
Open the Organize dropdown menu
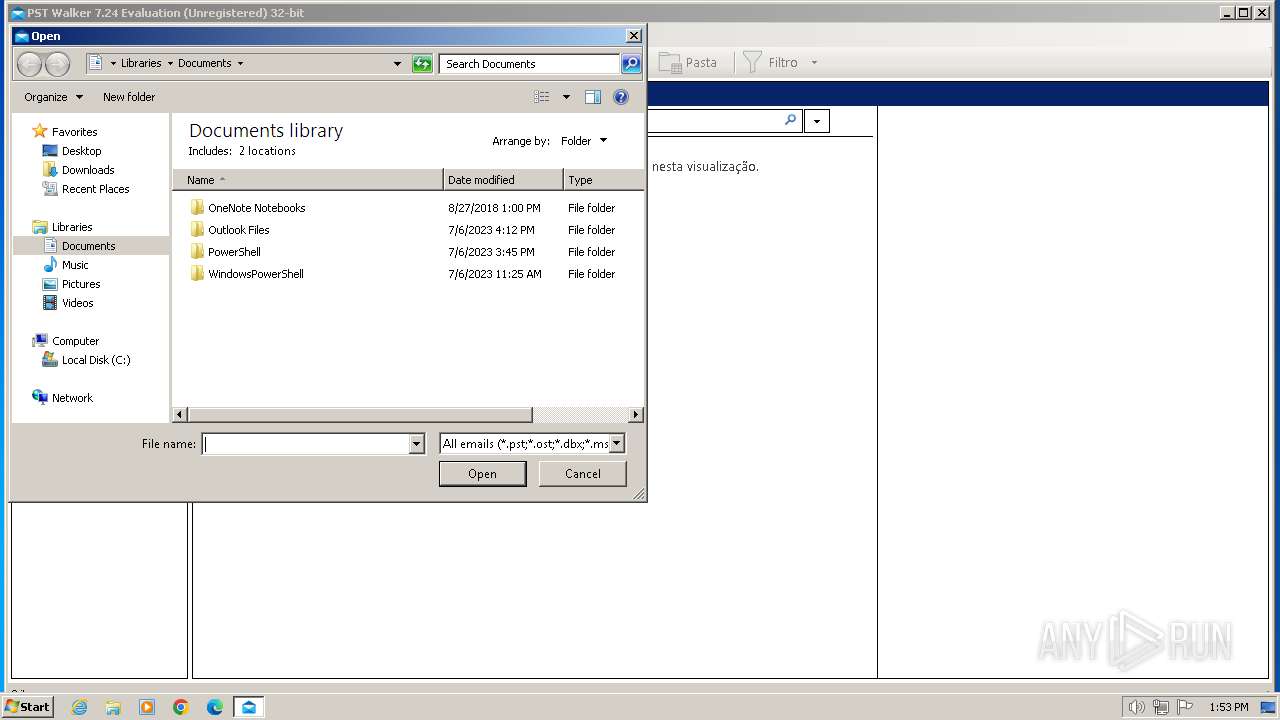click(54, 97)
